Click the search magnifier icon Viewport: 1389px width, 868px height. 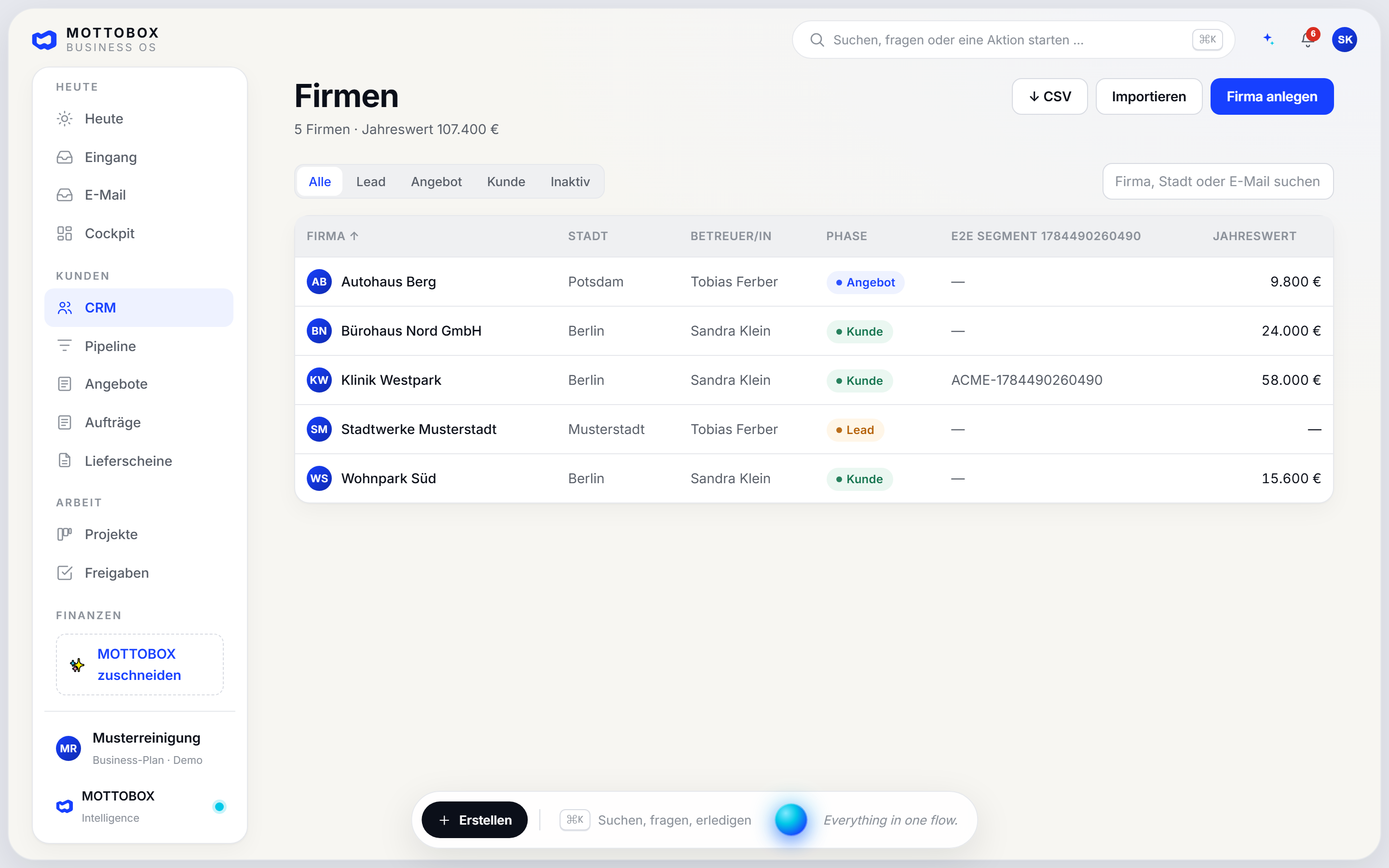point(817,40)
